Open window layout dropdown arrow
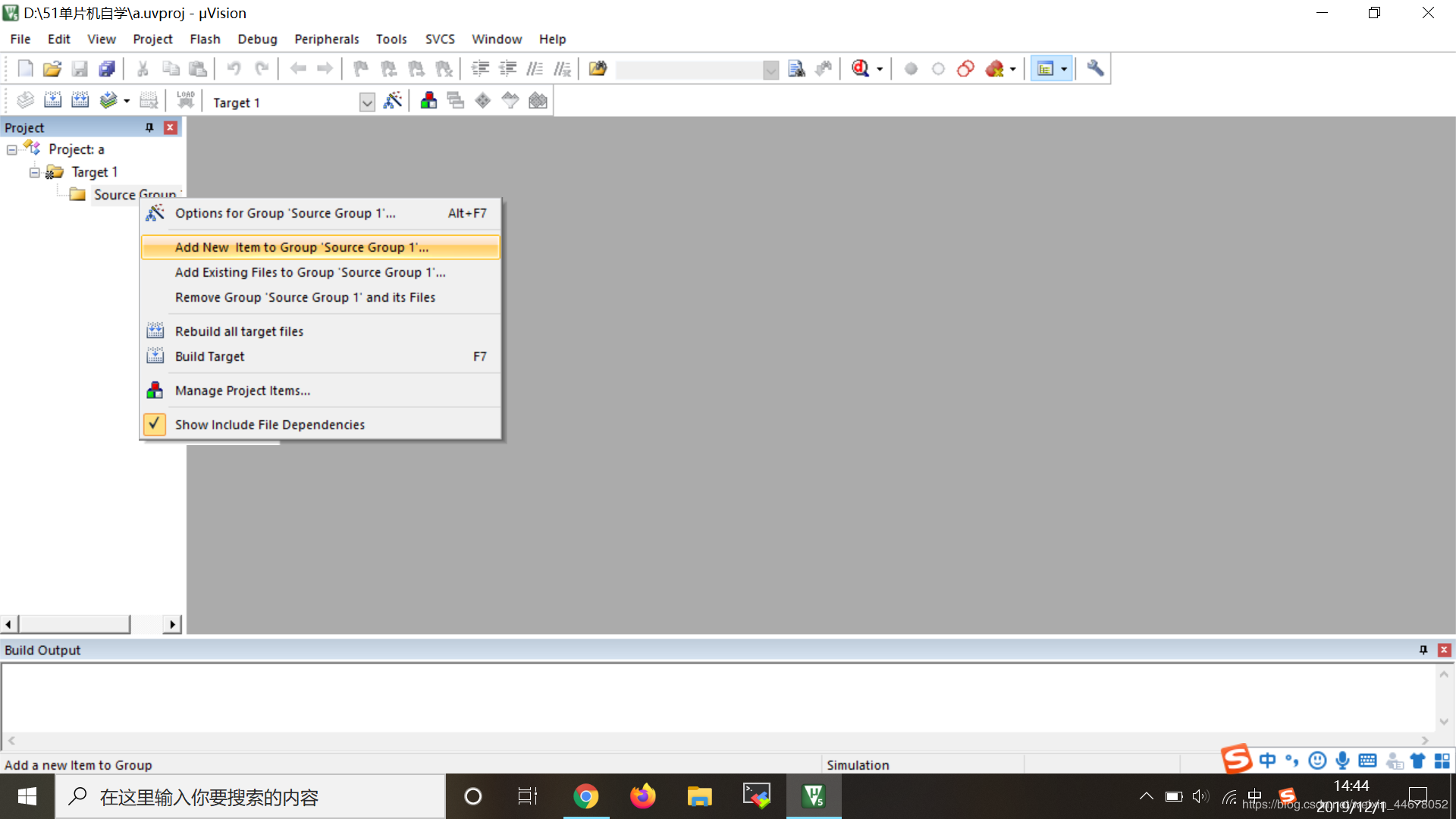 1064,70
